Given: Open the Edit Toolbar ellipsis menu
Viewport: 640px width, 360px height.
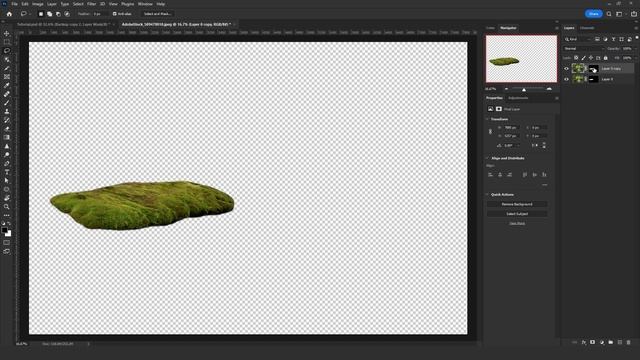Looking at the screenshot, I should pos(7,215).
